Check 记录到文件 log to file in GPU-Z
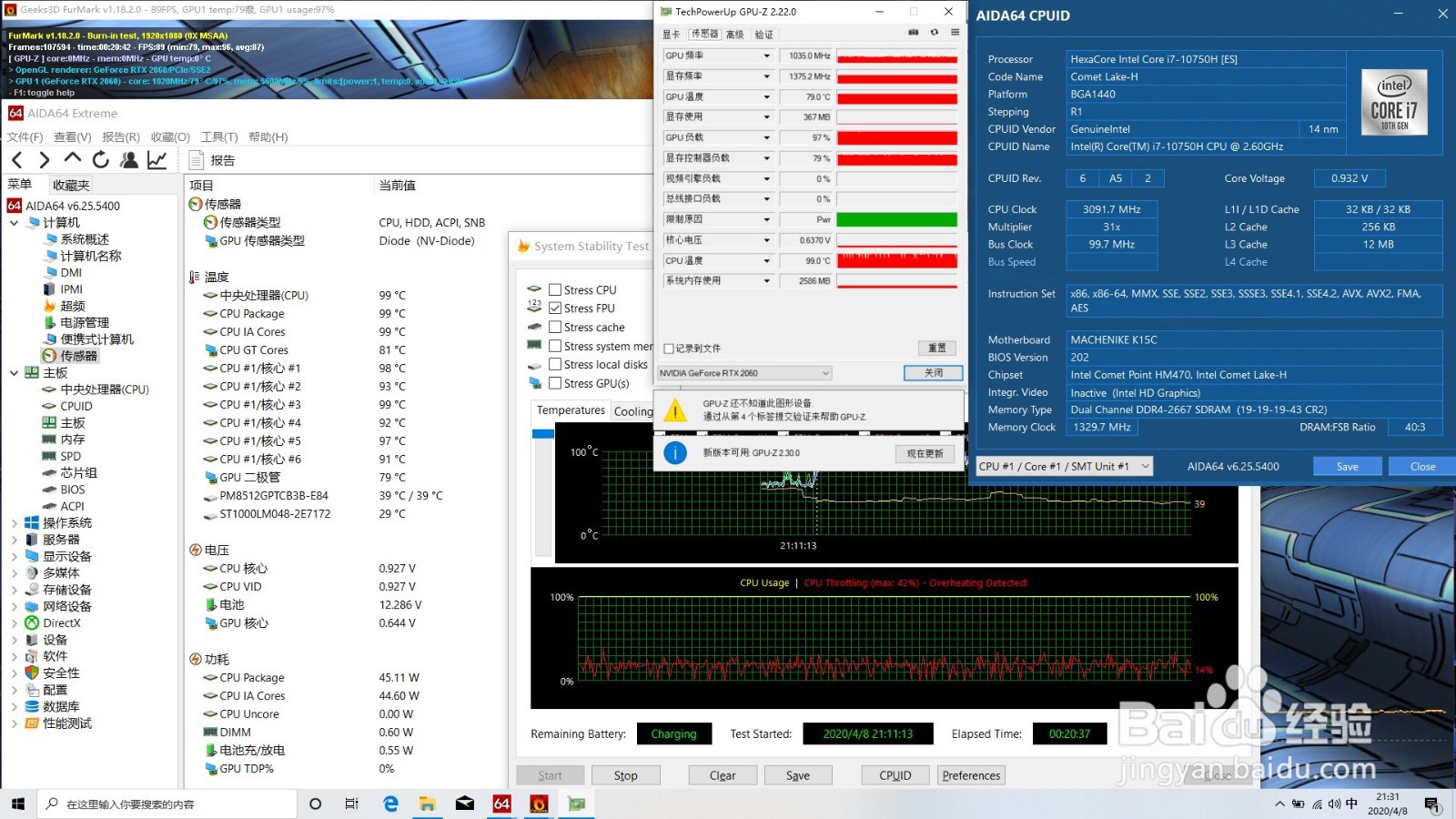This screenshot has height=819, width=1456. [x=669, y=349]
